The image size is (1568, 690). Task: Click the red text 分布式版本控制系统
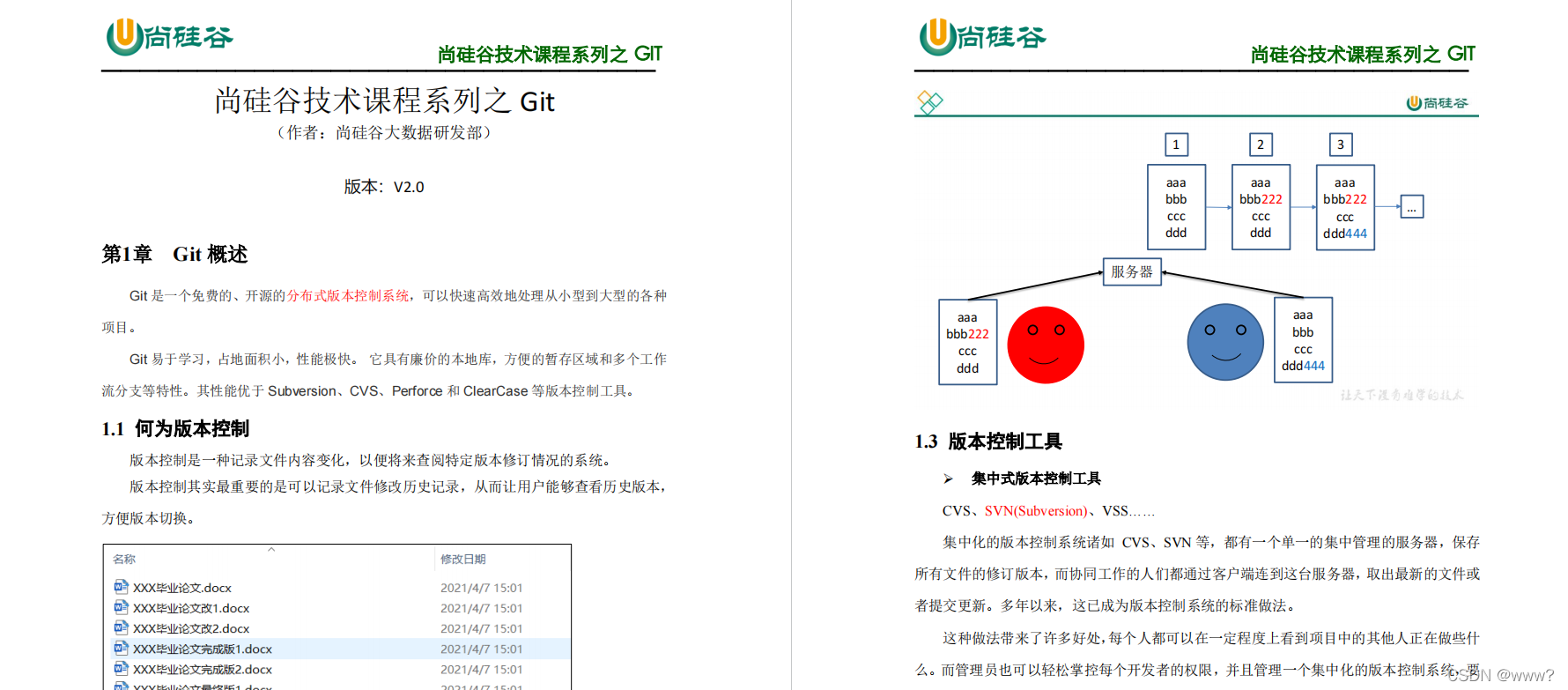348,296
